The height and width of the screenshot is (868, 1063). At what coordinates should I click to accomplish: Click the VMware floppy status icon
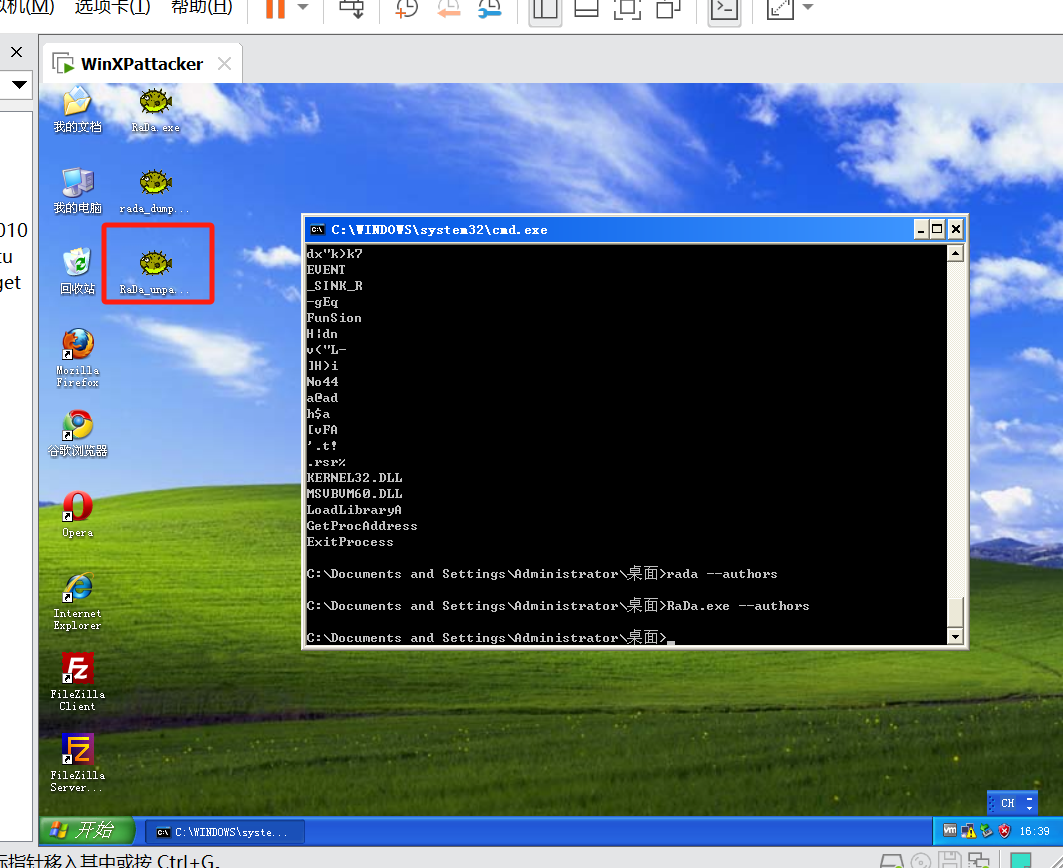pyautogui.click(x=950, y=860)
